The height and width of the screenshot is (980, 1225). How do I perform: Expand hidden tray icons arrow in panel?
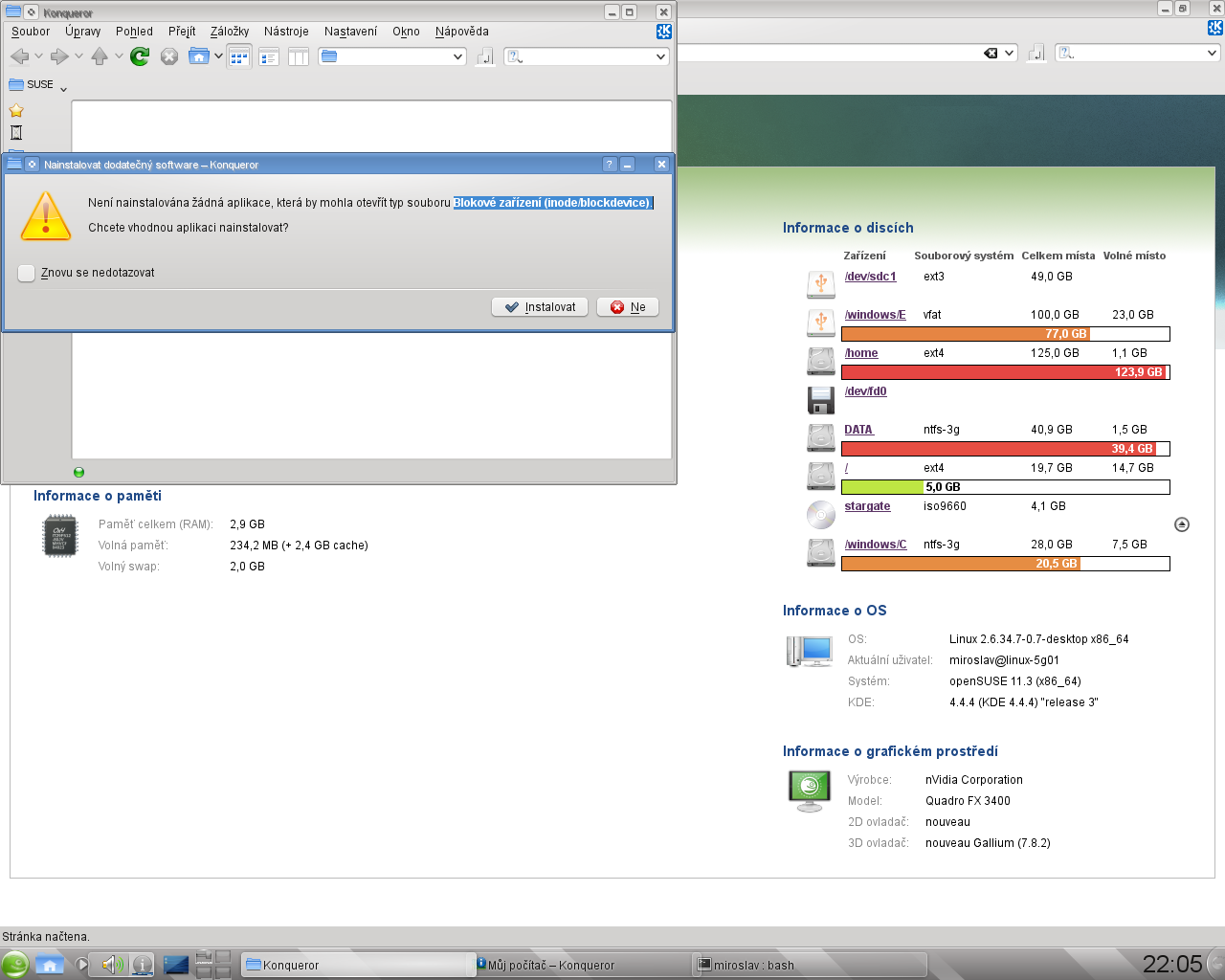(x=82, y=965)
